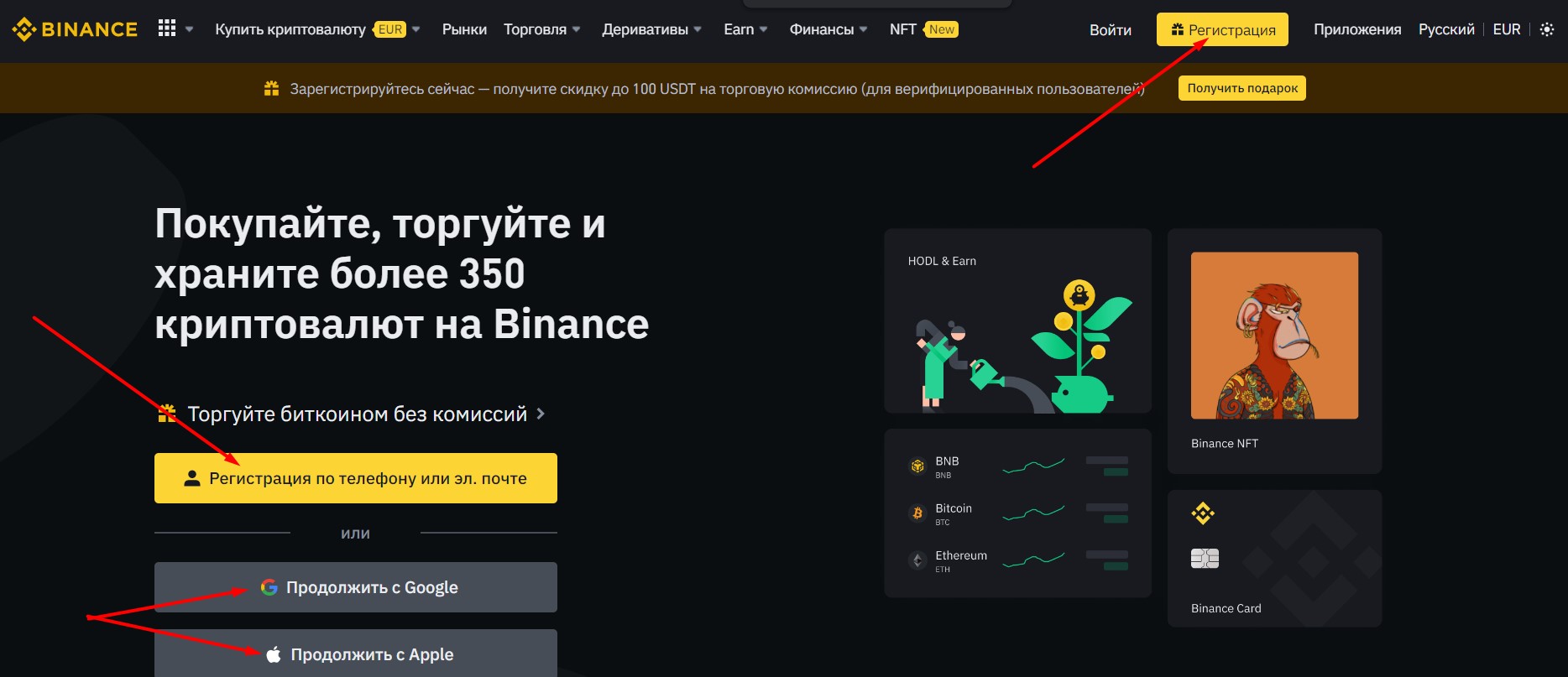Click the chip icon on Binance Card

point(1205,559)
